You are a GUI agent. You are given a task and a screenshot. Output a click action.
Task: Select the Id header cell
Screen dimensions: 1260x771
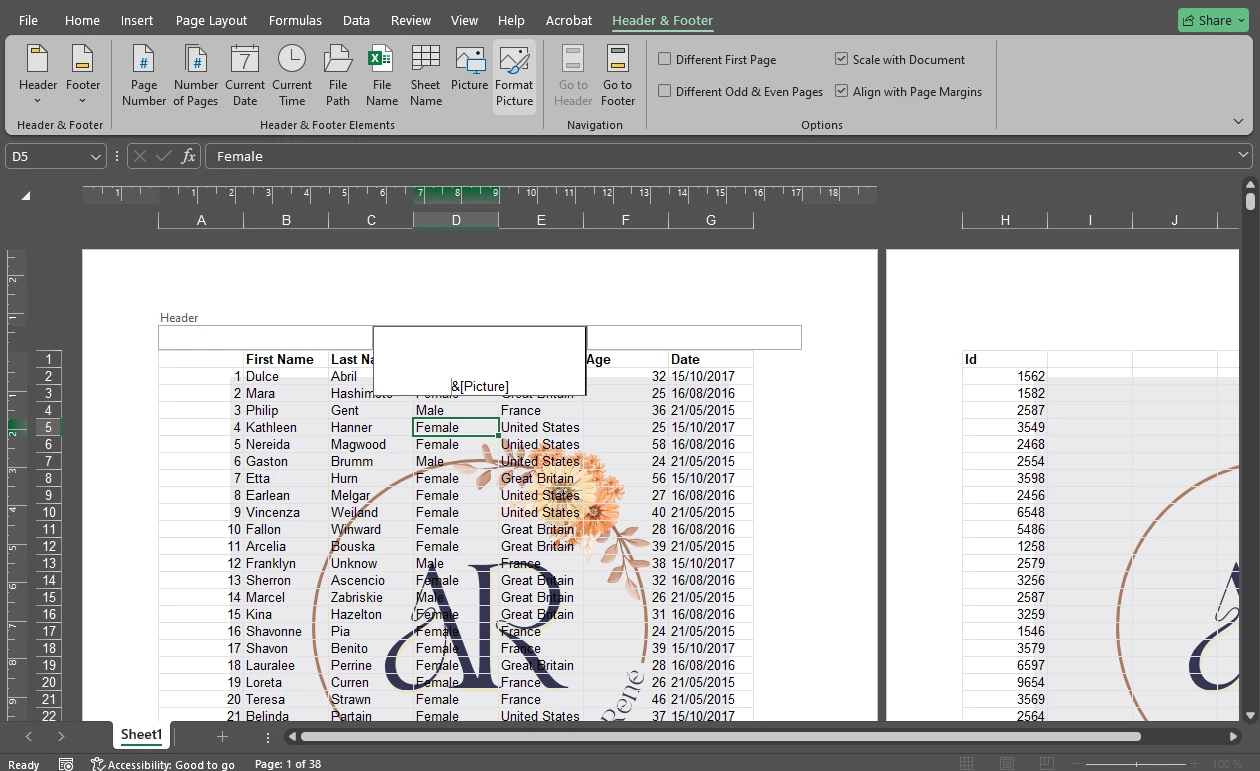pos(1005,359)
